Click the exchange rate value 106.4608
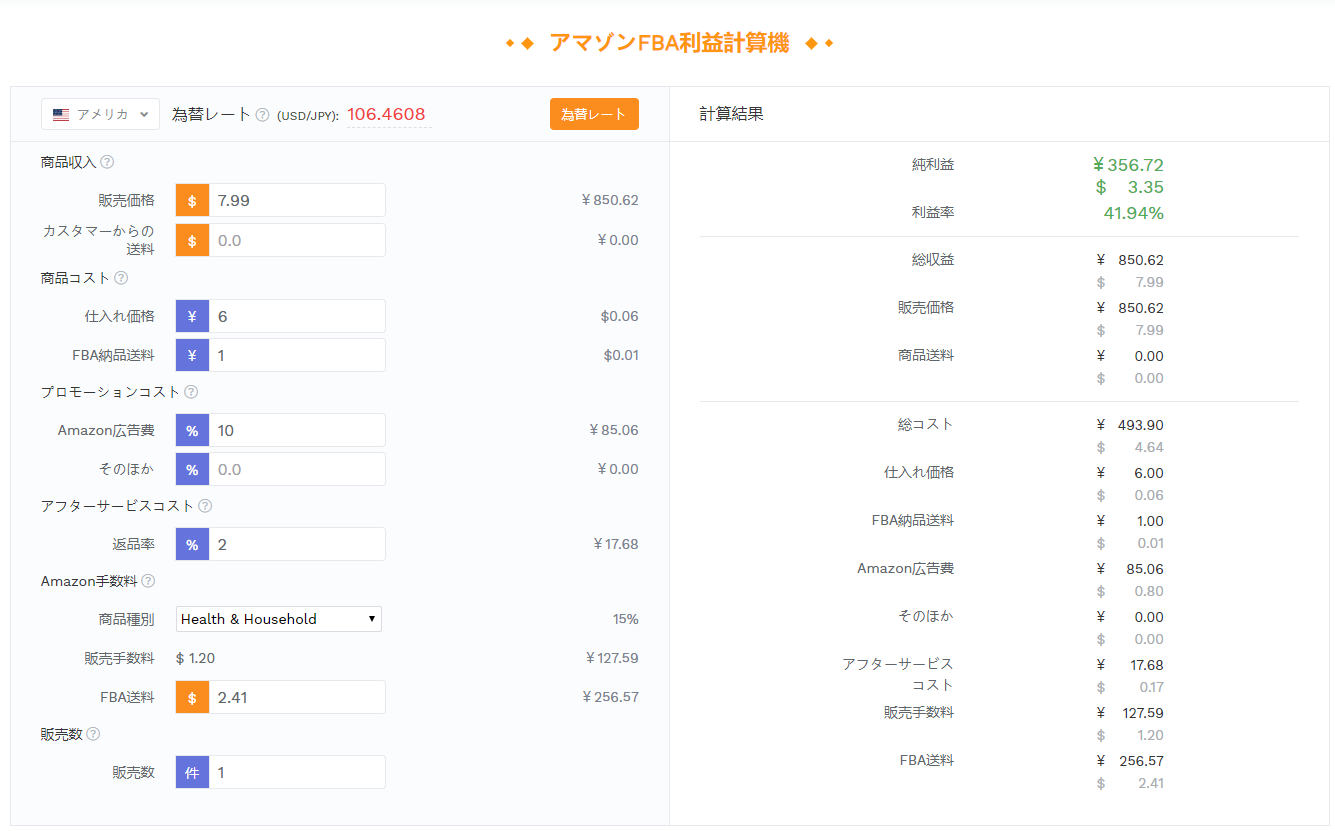Image resolution: width=1335 pixels, height=831 pixels. coord(389,114)
